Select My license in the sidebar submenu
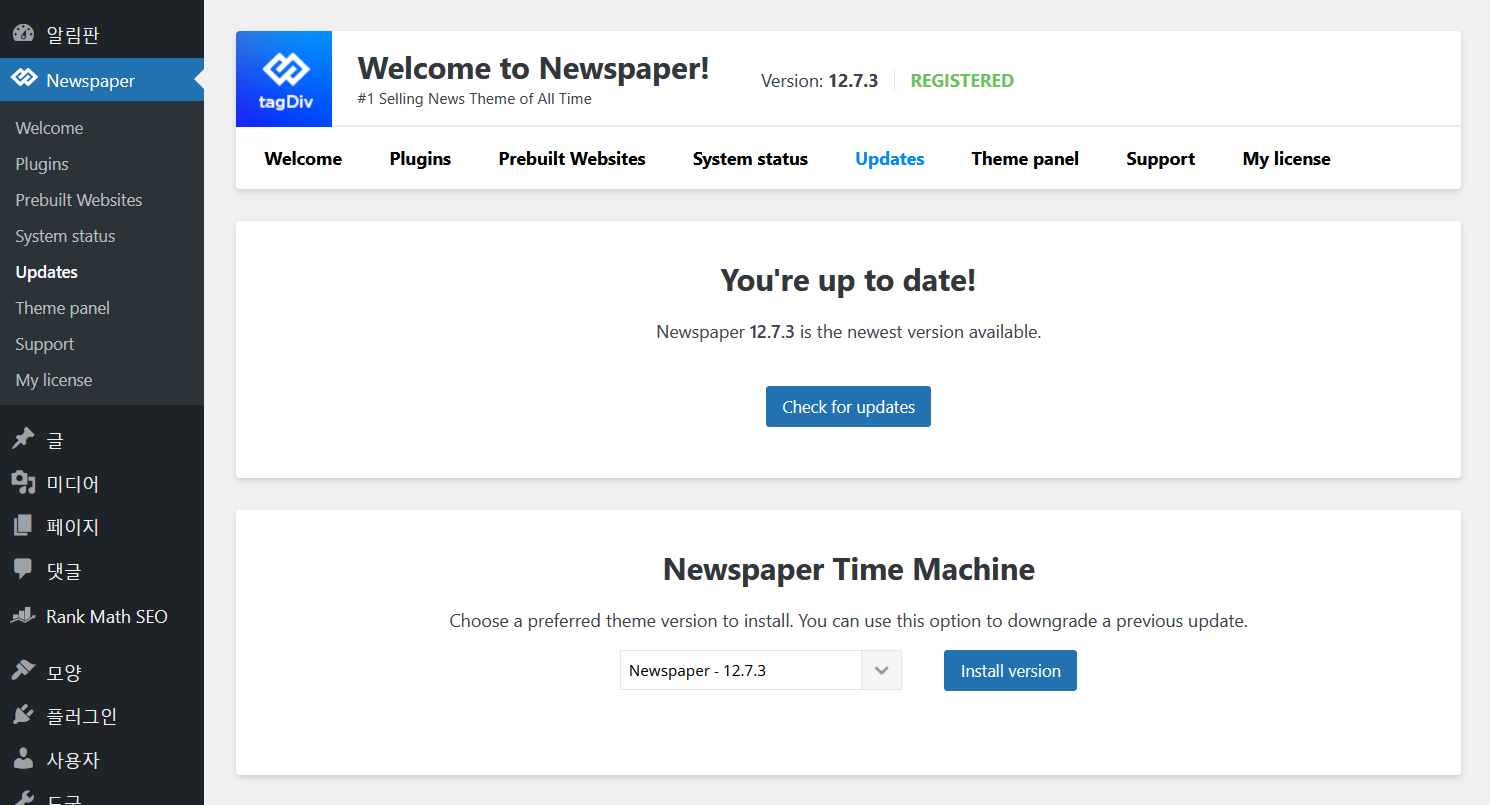Image resolution: width=1490 pixels, height=805 pixels. click(x=54, y=380)
